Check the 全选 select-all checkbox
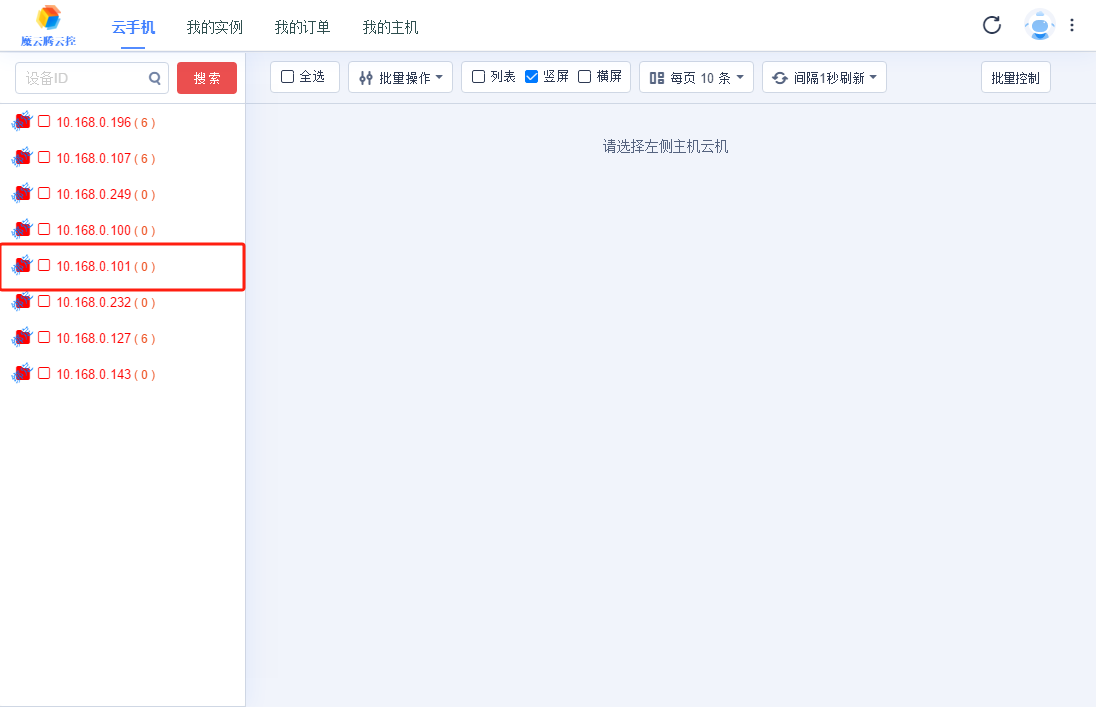 point(288,77)
